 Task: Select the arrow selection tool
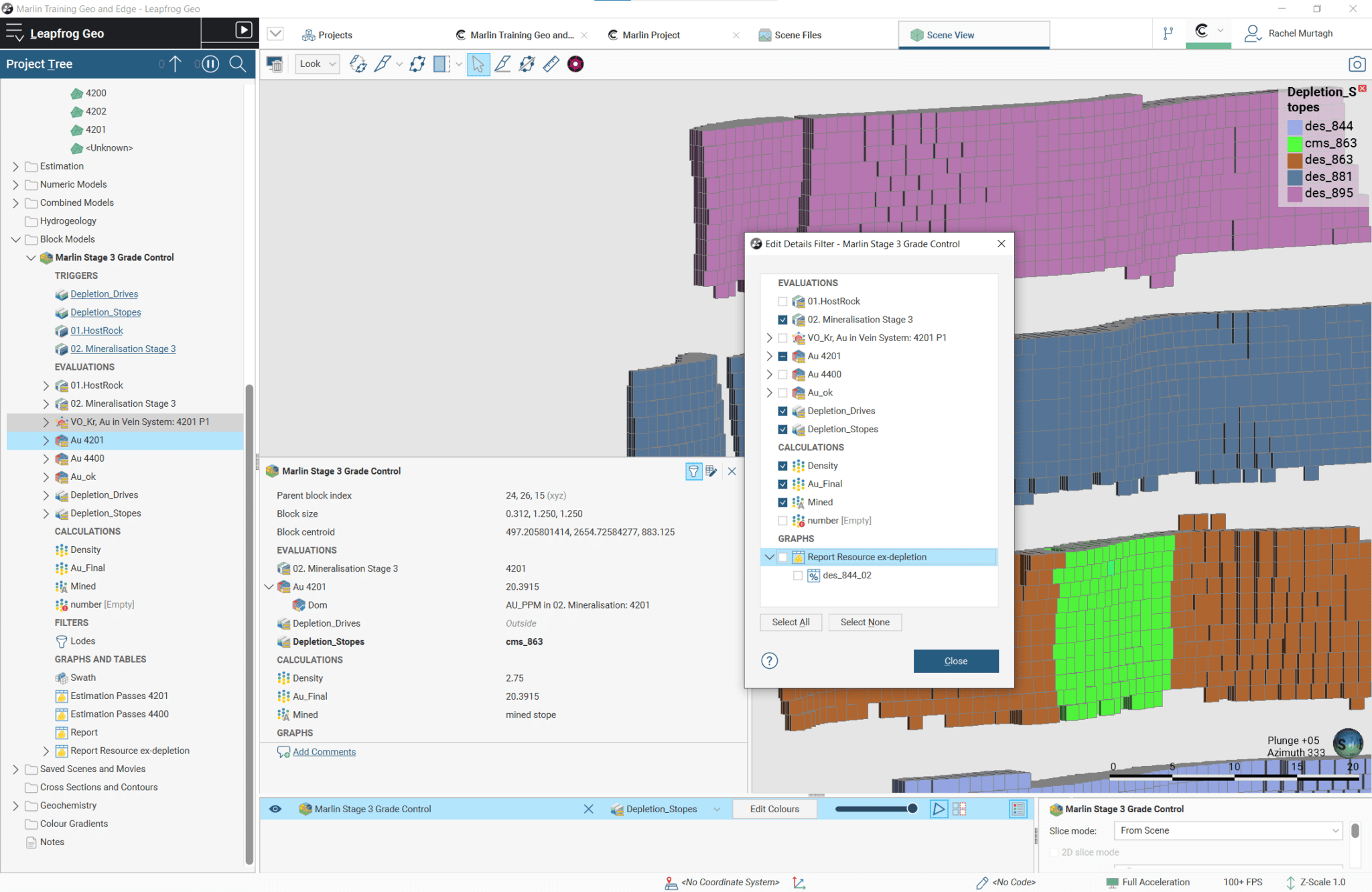tap(478, 64)
